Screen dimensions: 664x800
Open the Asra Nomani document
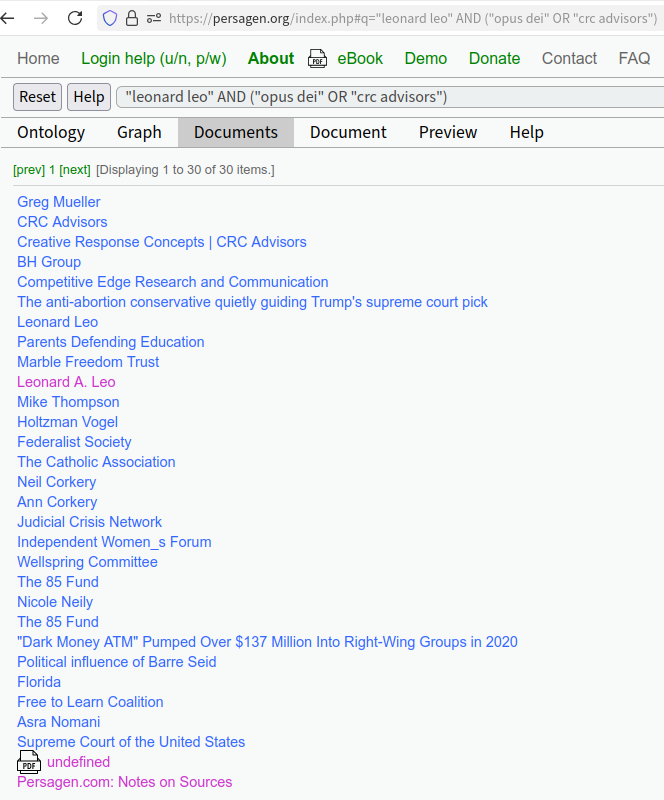[59, 722]
